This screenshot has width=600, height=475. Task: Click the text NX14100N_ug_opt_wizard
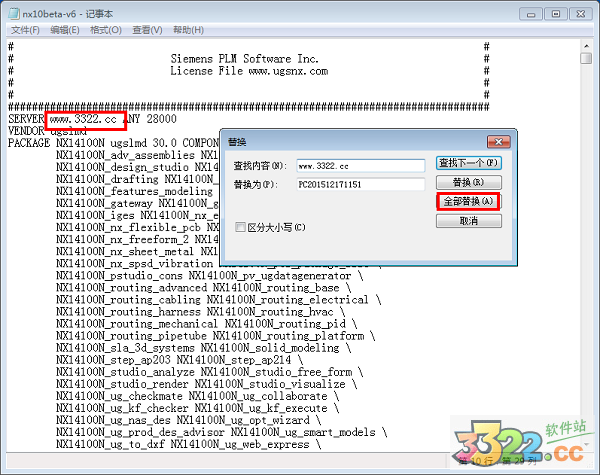[243, 420]
